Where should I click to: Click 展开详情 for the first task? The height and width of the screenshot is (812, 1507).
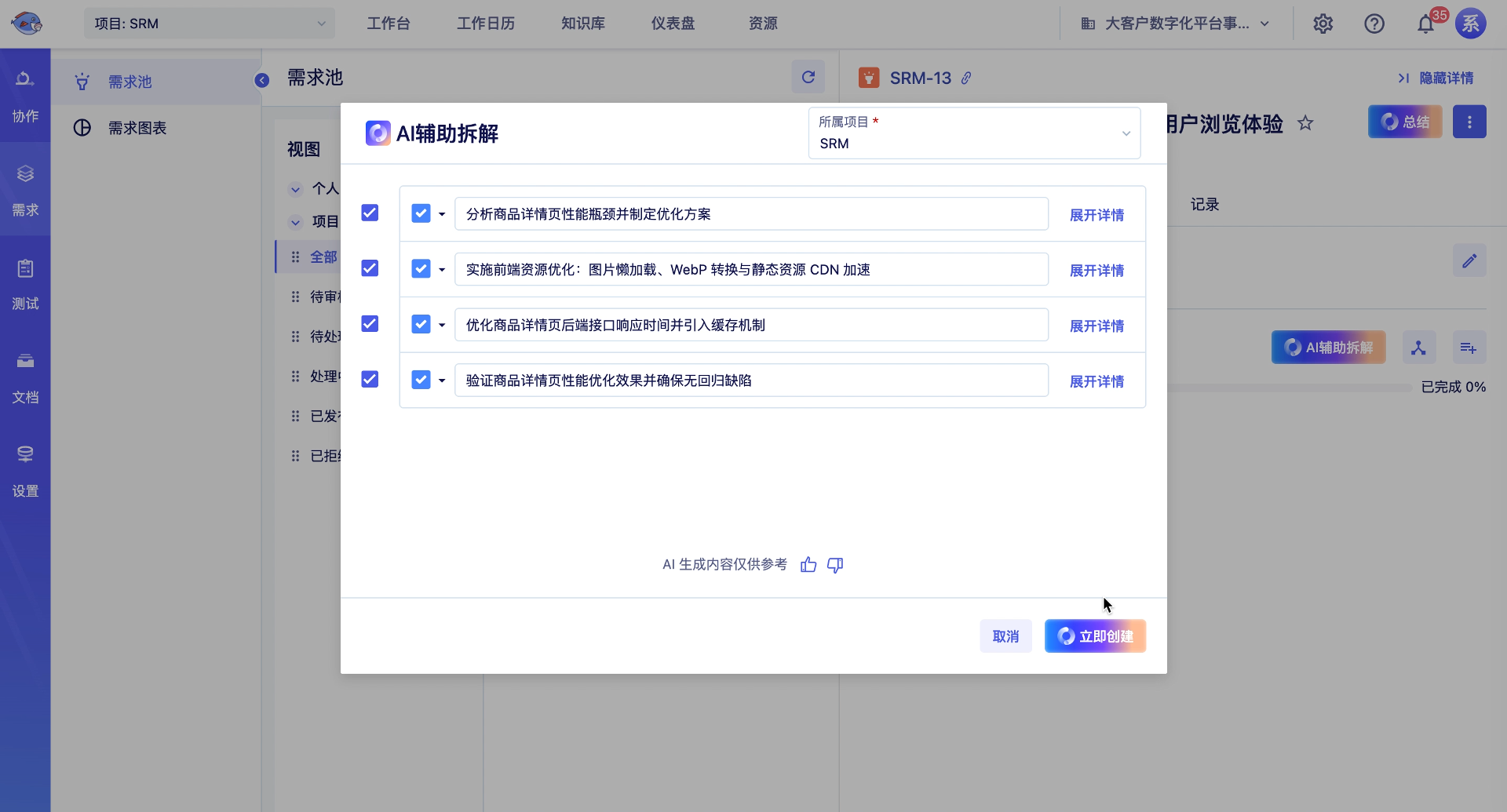pos(1096,215)
